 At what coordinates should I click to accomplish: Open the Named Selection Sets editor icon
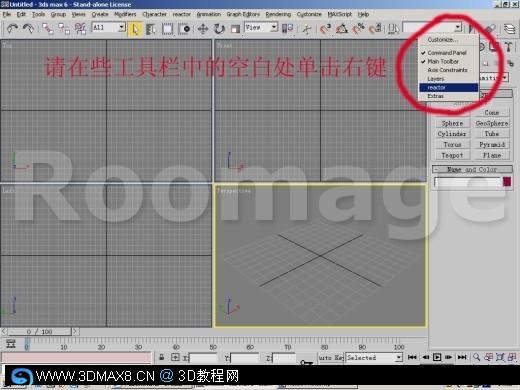pos(394,29)
